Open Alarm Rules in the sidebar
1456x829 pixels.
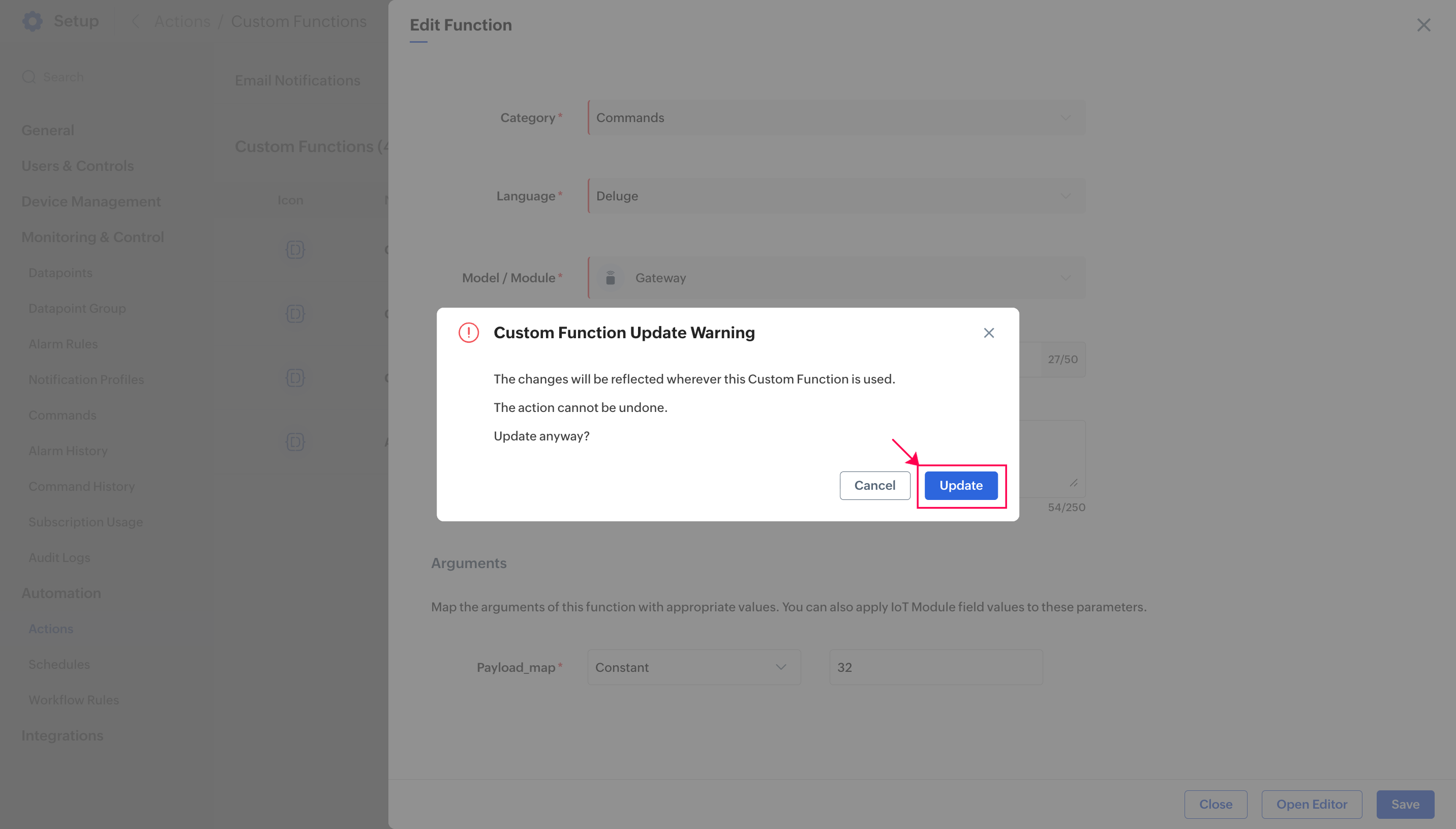click(63, 344)
